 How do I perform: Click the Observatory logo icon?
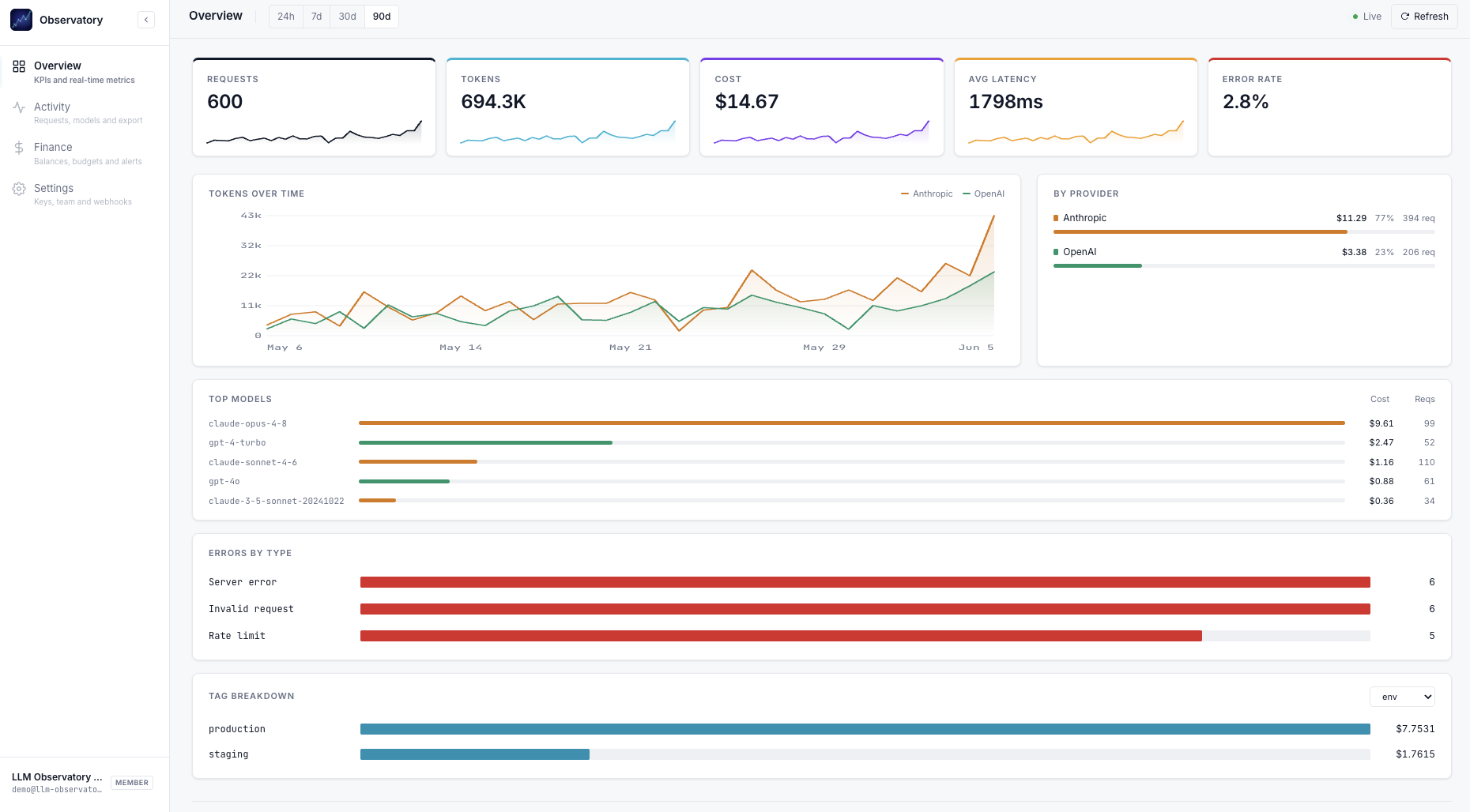click(x=21, y=20)
